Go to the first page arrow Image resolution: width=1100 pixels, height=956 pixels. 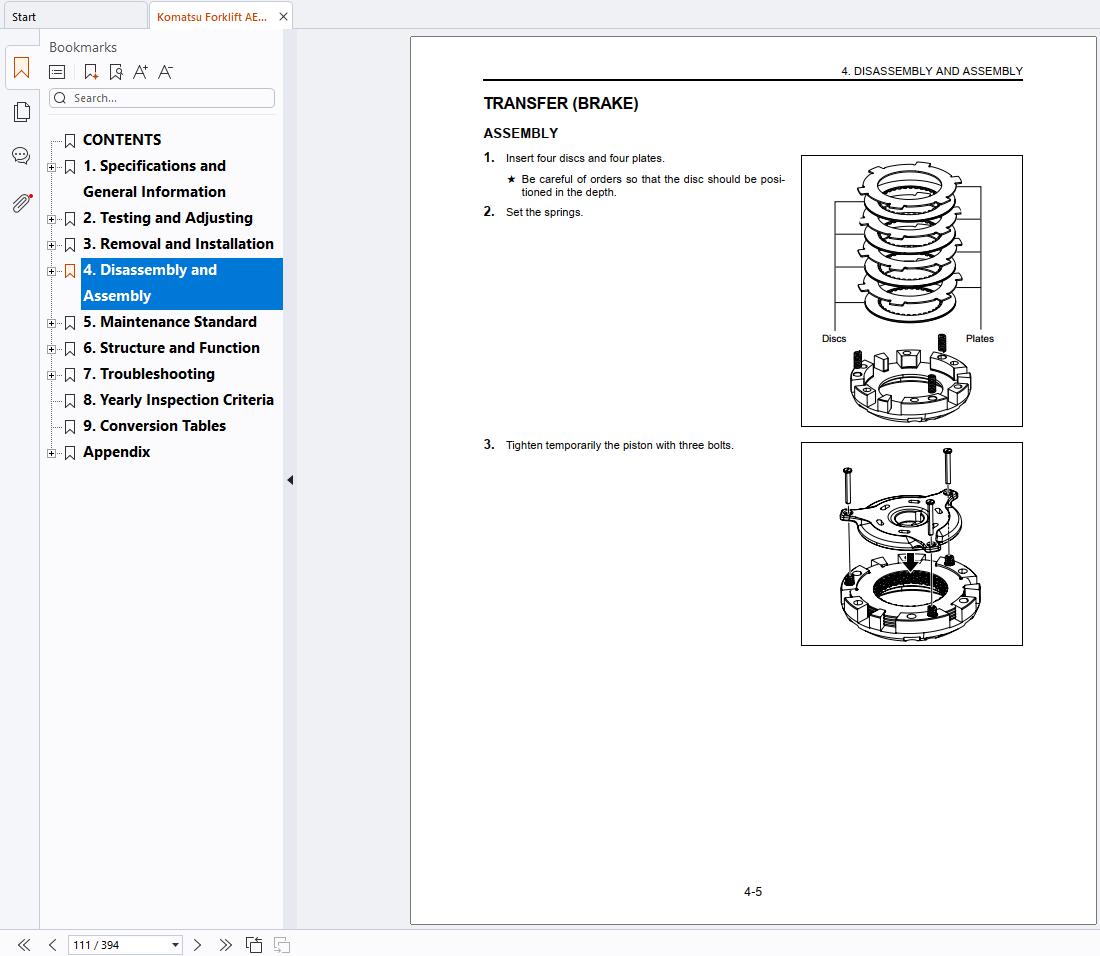24,945
